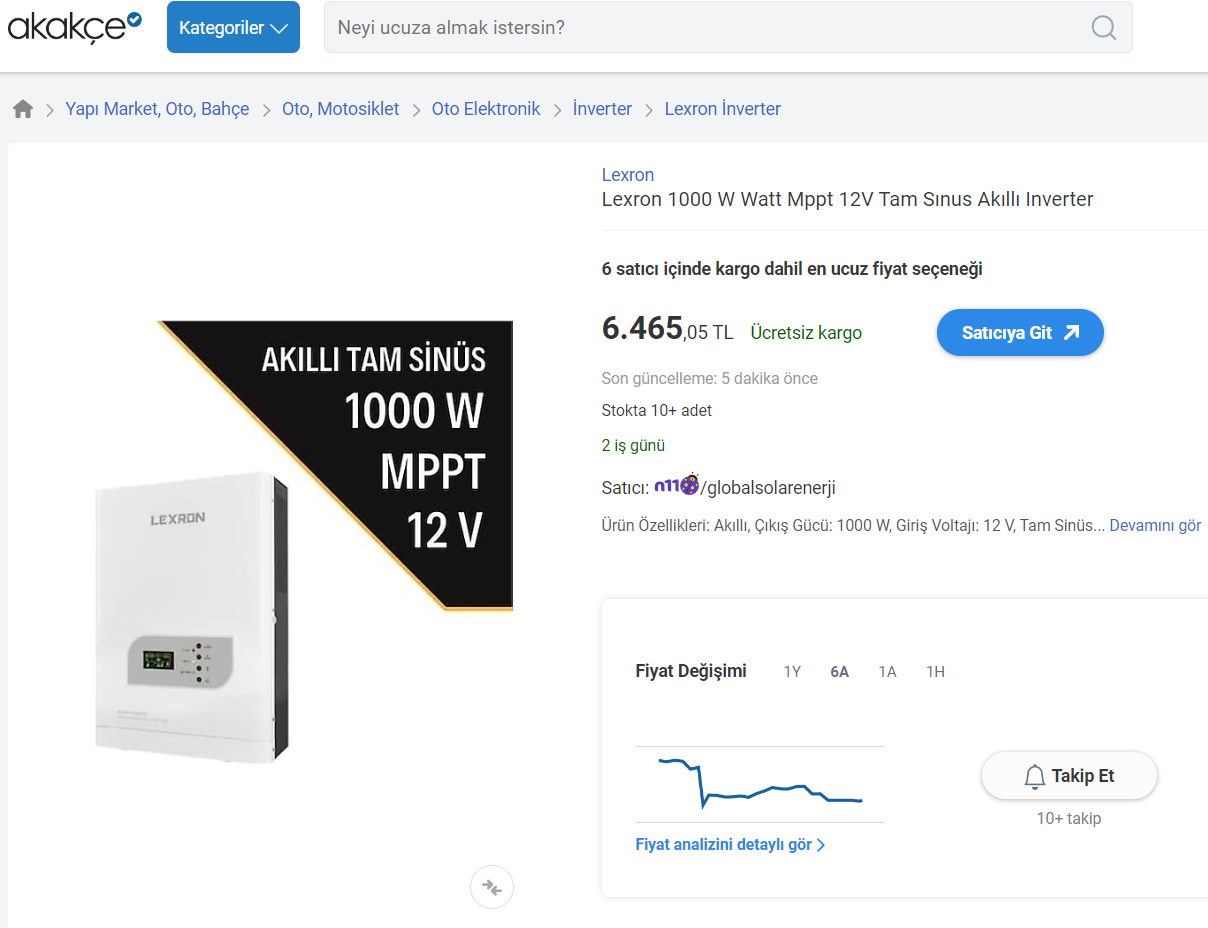Screen dimensions: 1208x928
Task: Go to Oto Elektronik breadcrumb
Action: click(486, 109)
